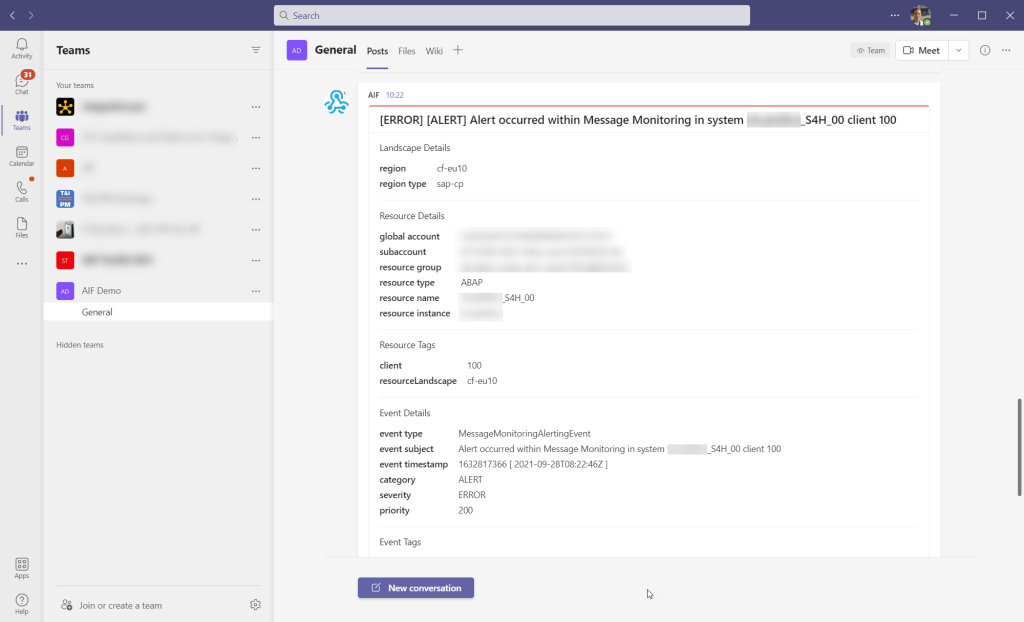Screen dimensions: 1024x622
Task: Show more apps ellipsis in sidebar
Action: pyautogui.click(x=22, y=263)
